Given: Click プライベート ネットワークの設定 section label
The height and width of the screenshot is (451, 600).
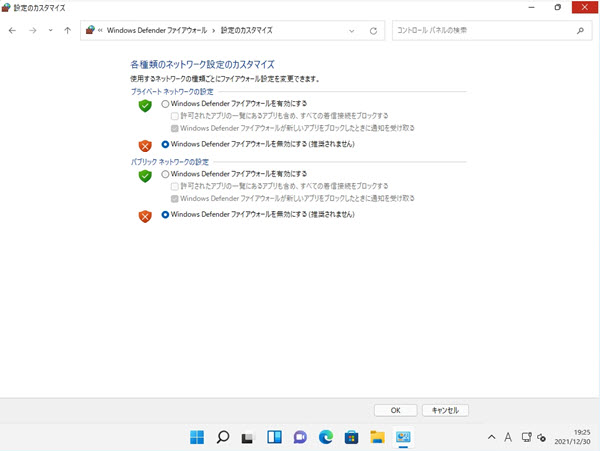Looking at the screenshot, I should [x=172, y=92].
